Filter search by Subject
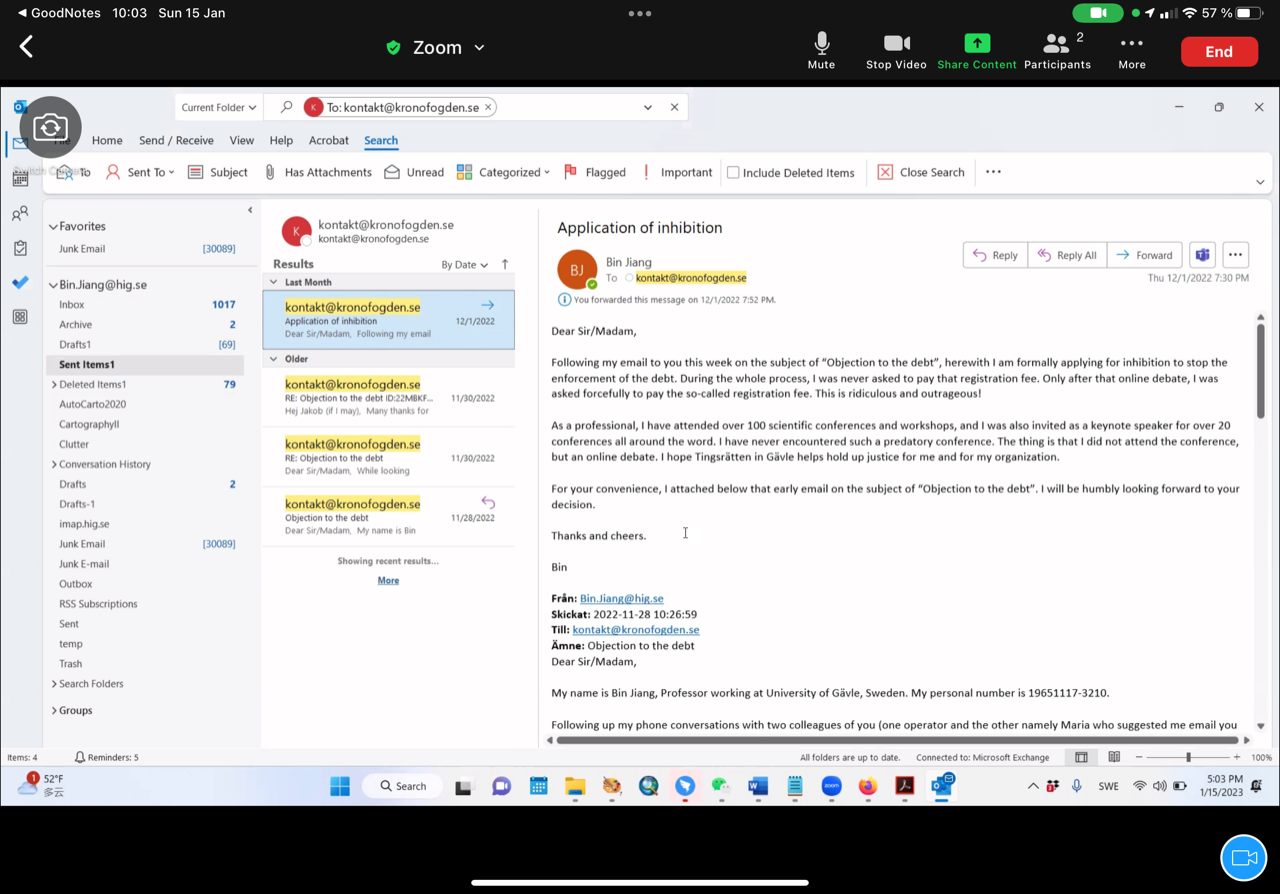The image size is (1280, 894). (217, 172)
